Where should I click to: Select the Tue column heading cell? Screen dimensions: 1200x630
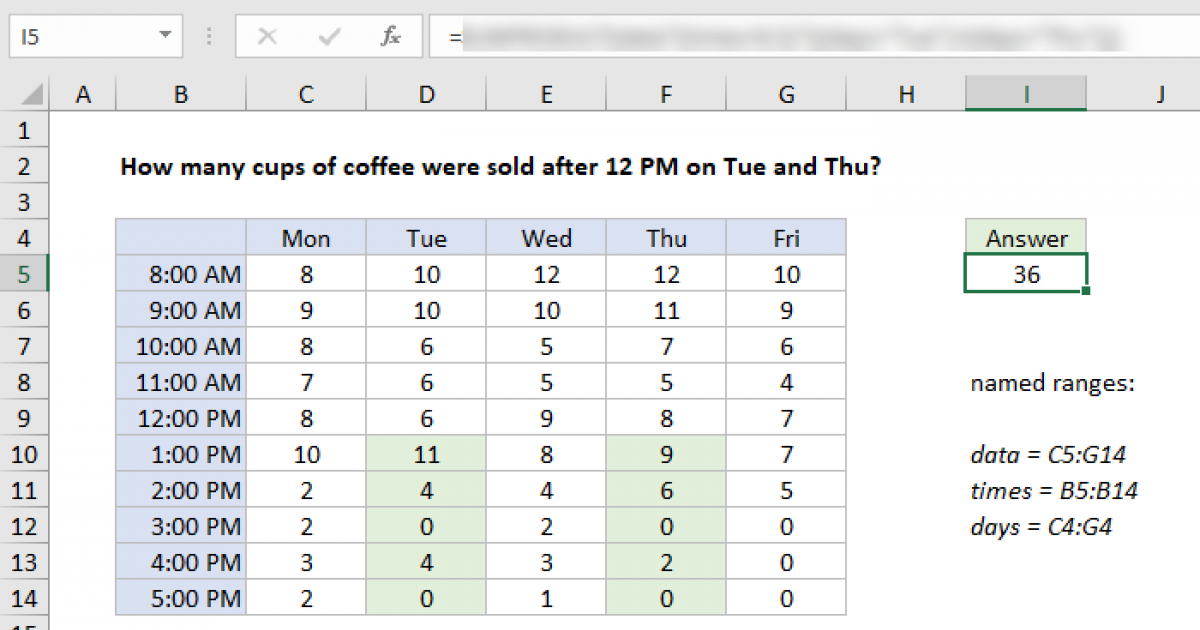tap(426, 238)
